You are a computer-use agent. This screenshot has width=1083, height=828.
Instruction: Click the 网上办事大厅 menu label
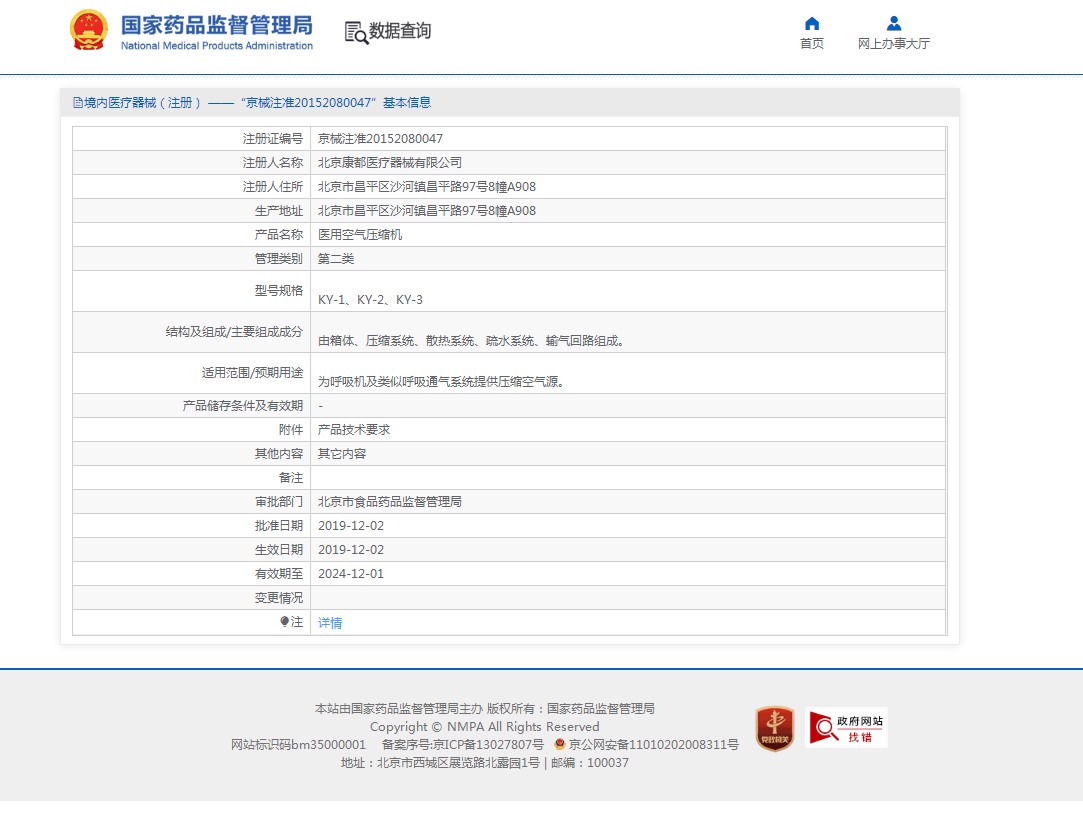point(894,44)
